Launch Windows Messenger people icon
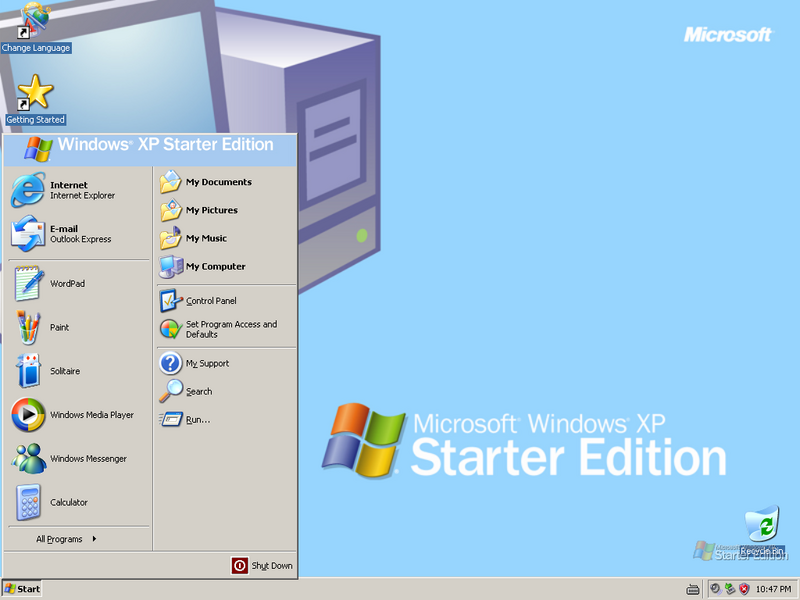The width and height of the screenshot is (800, 600). pyautogui.click(x=29, y=458)
